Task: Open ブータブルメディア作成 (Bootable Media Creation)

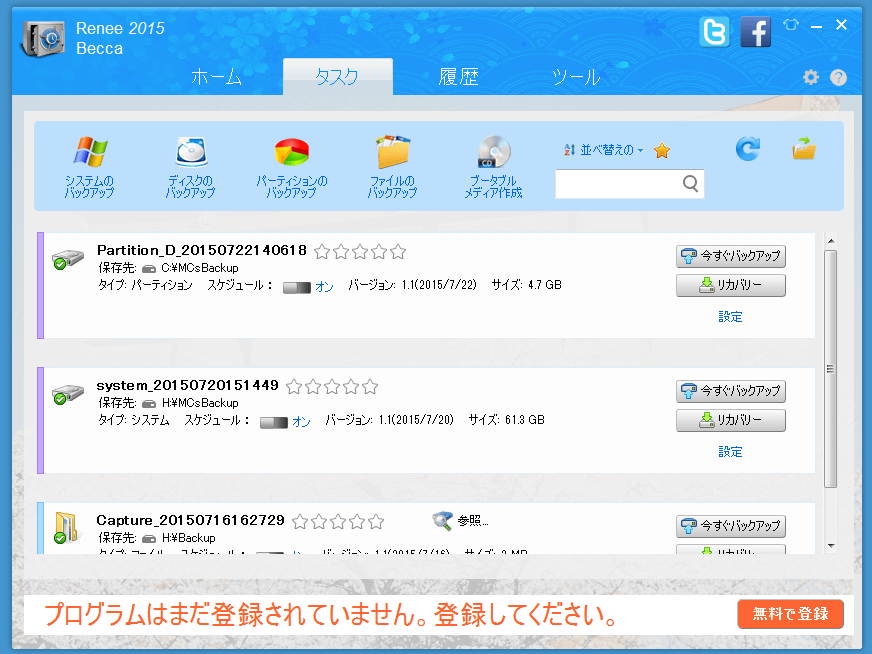Action: [x=493, y=167]
